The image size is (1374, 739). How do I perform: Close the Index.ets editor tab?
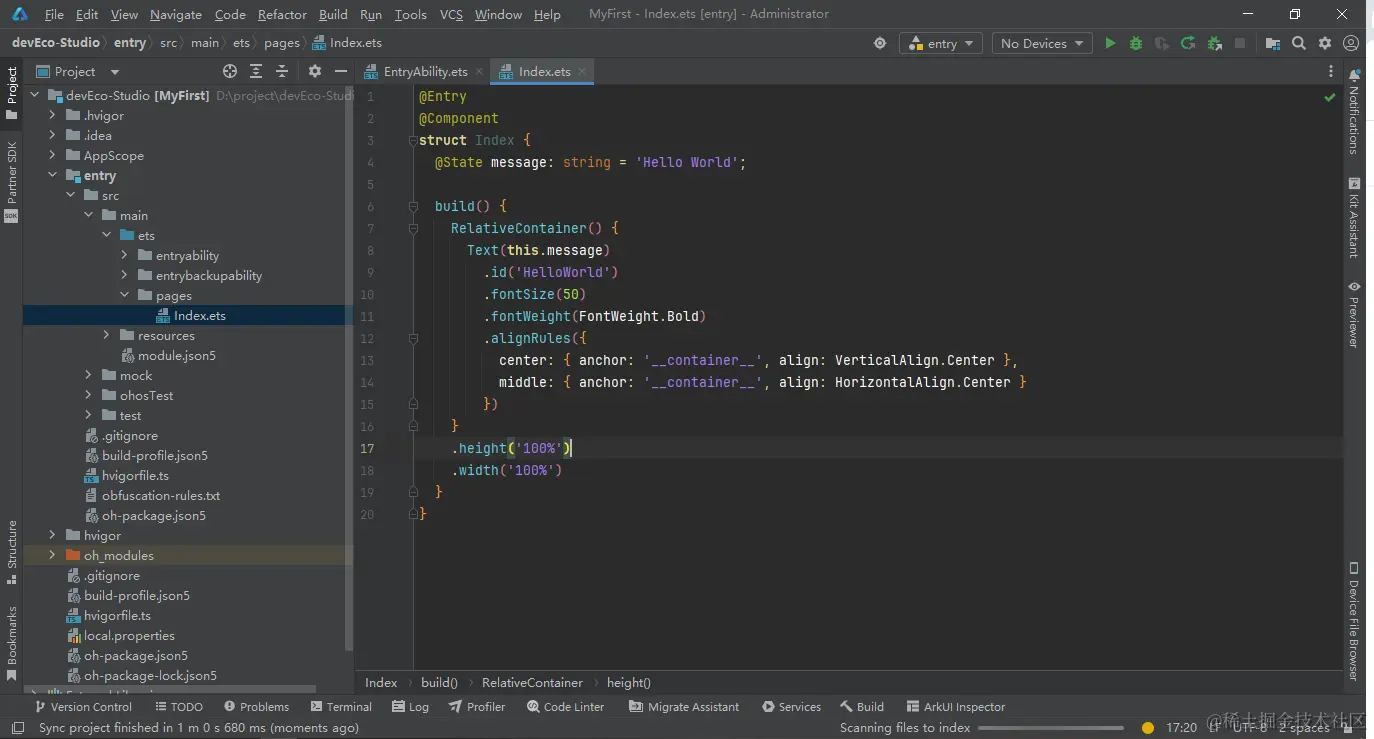click(x=582, y=71)
